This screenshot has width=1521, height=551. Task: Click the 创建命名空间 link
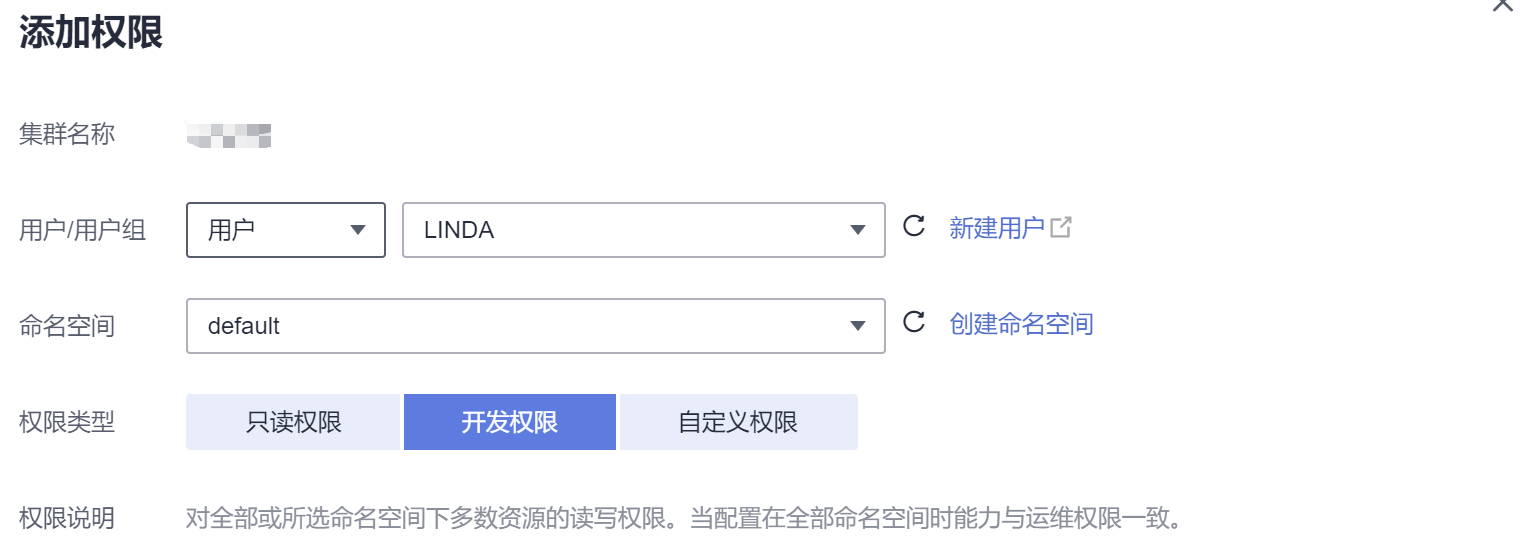click(x=1021, y=324)
